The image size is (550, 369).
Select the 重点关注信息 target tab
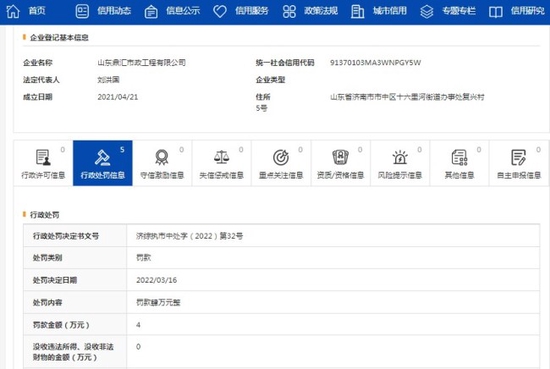pos(281,163)
